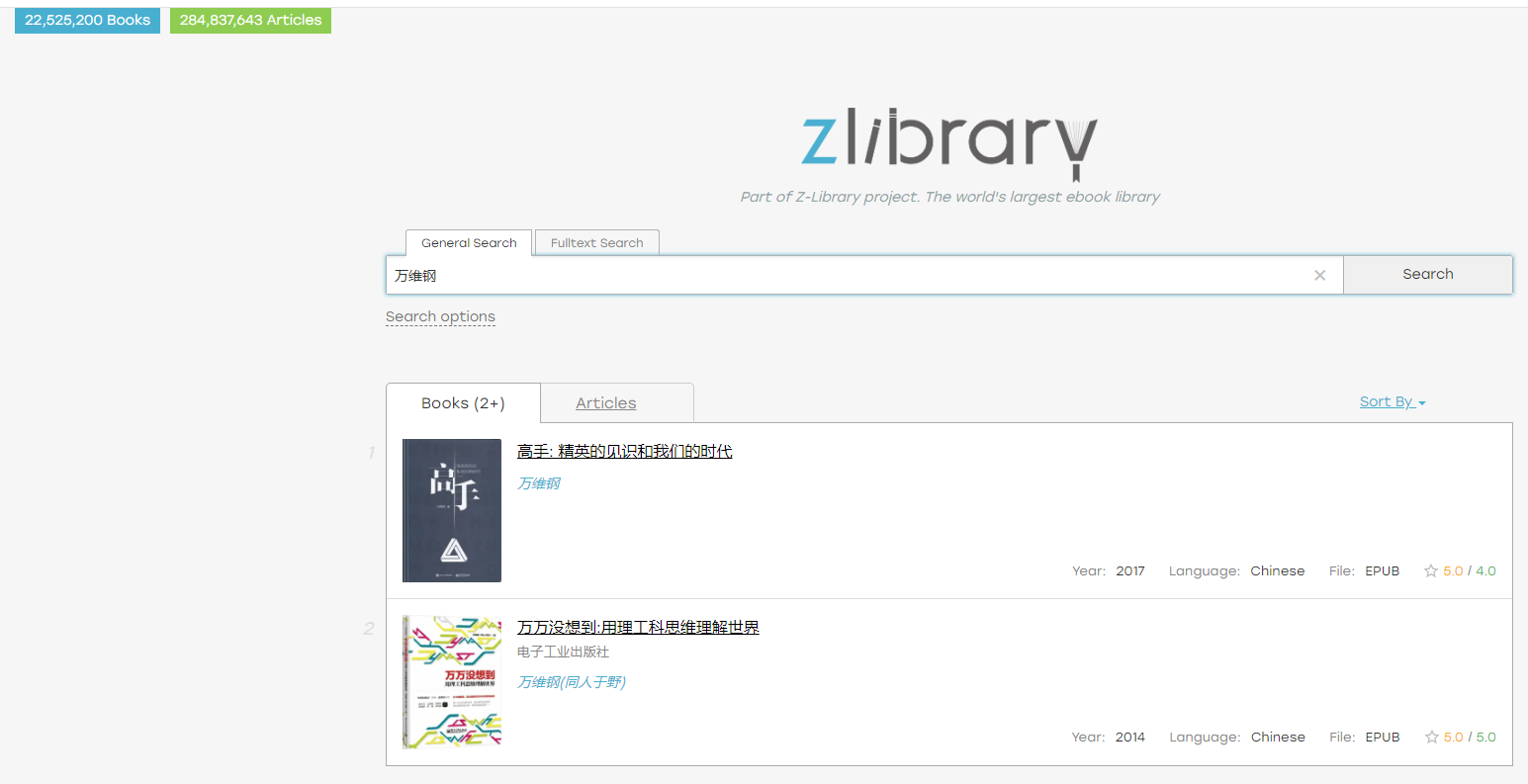Click the cover thumbnail of 高手
This screenshot has height=784, width=1528.
[x=451, y=510]
